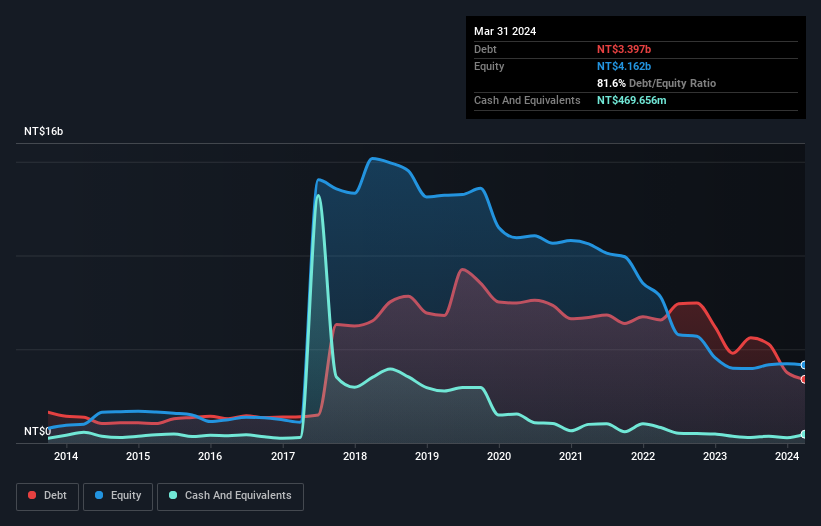Toggle the Debt series legend button
The image size is (821, 526).
[47, 496]
